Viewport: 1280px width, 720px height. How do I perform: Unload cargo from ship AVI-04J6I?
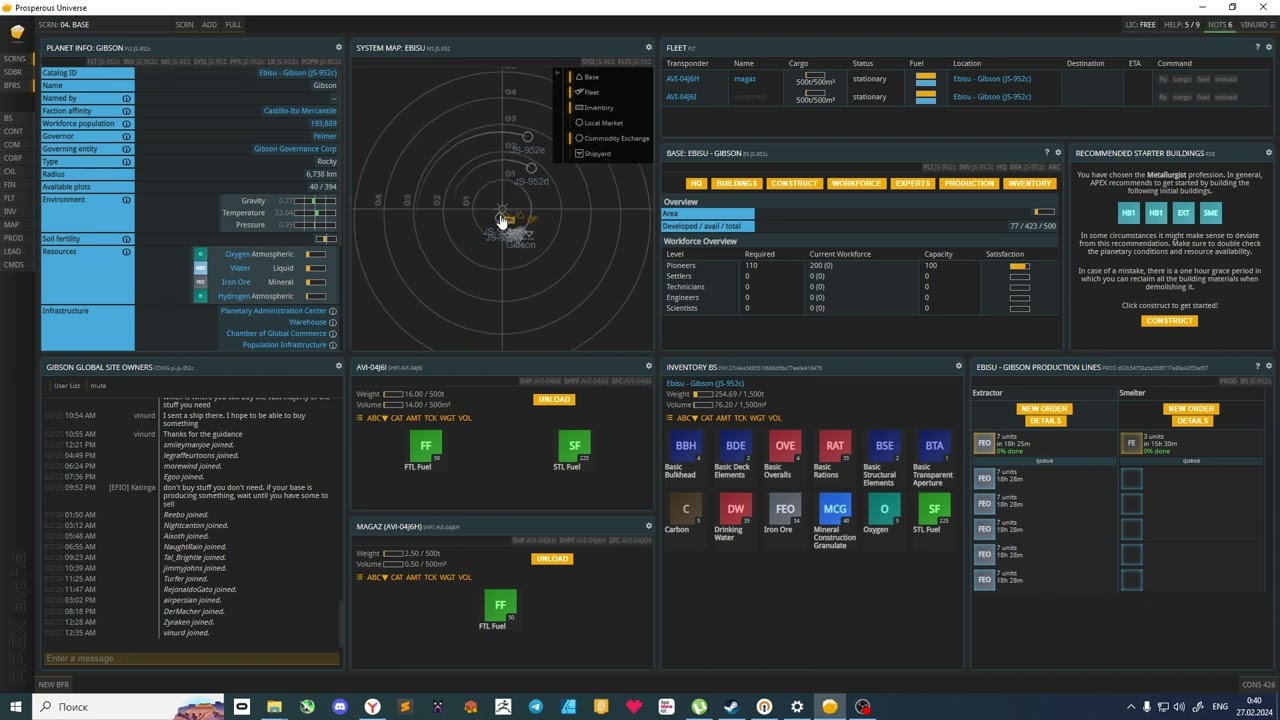click(553, 400)
